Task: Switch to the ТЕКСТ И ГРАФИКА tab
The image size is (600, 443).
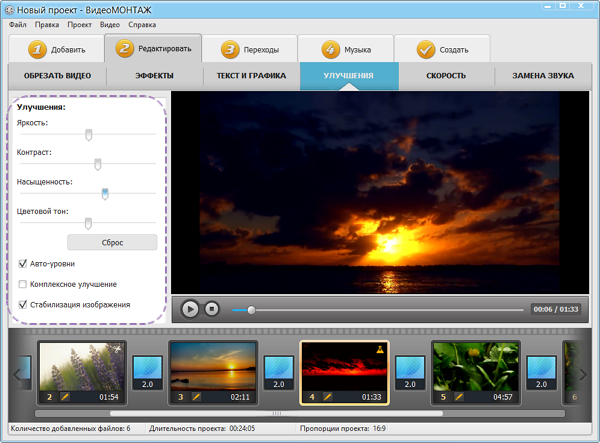Action: [x=251, y=76]
